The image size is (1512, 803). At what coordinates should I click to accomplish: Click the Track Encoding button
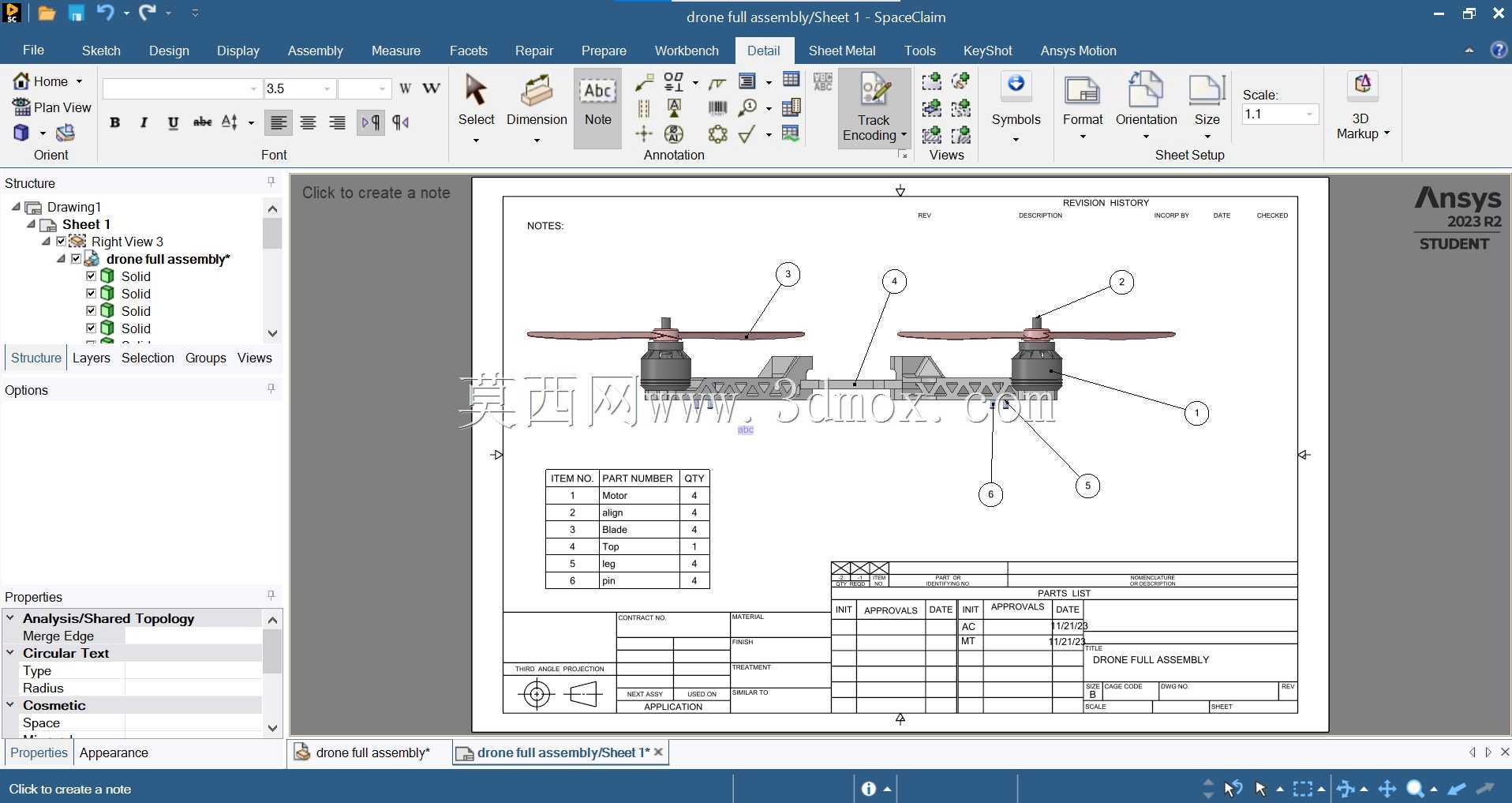874,108
